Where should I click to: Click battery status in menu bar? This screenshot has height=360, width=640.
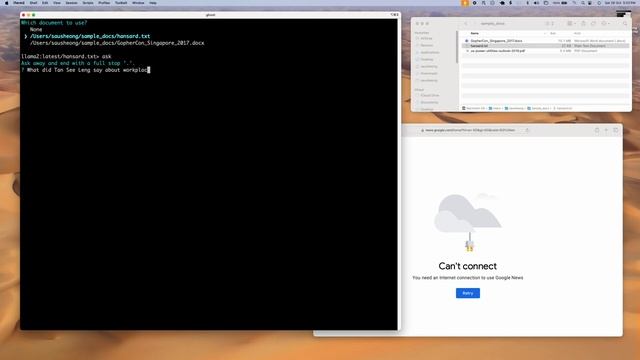560,3
